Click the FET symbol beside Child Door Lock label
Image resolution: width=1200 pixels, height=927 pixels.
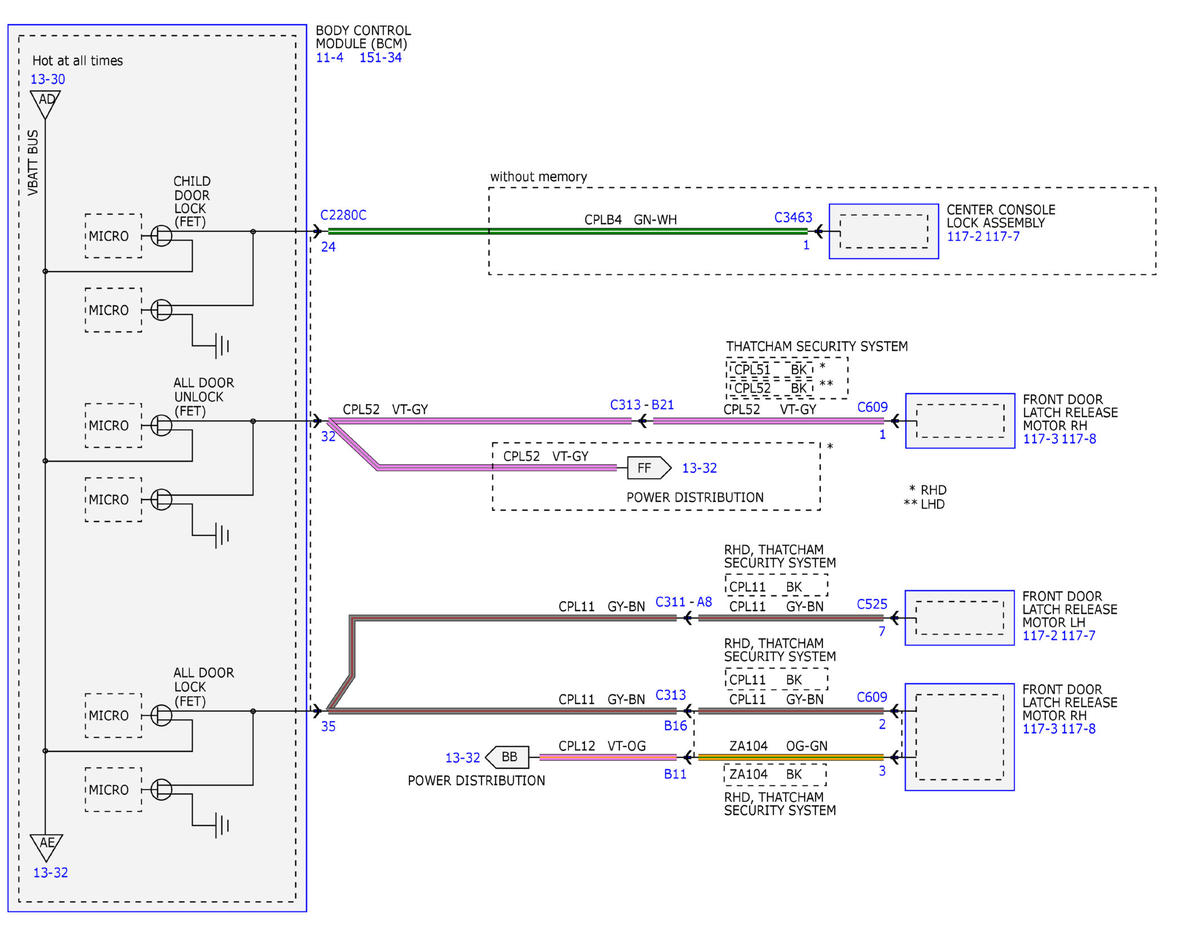160,235
